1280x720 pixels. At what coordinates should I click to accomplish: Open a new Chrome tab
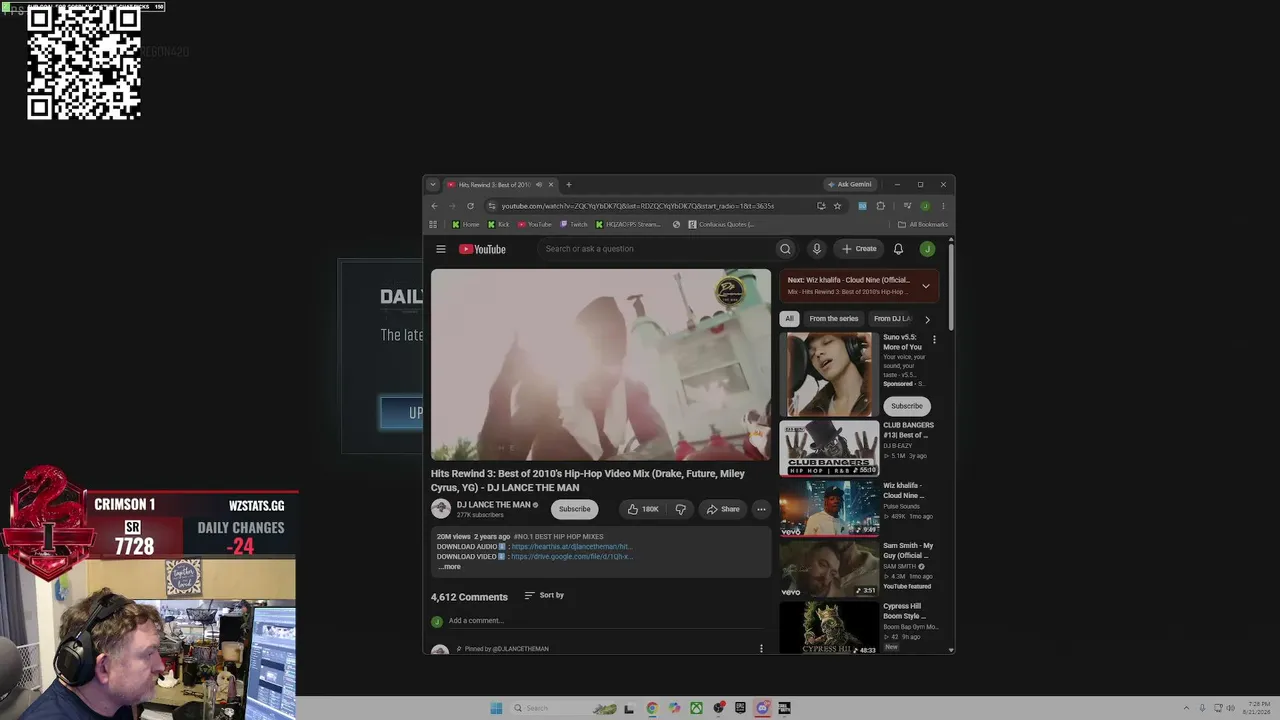tap(569, 184)
